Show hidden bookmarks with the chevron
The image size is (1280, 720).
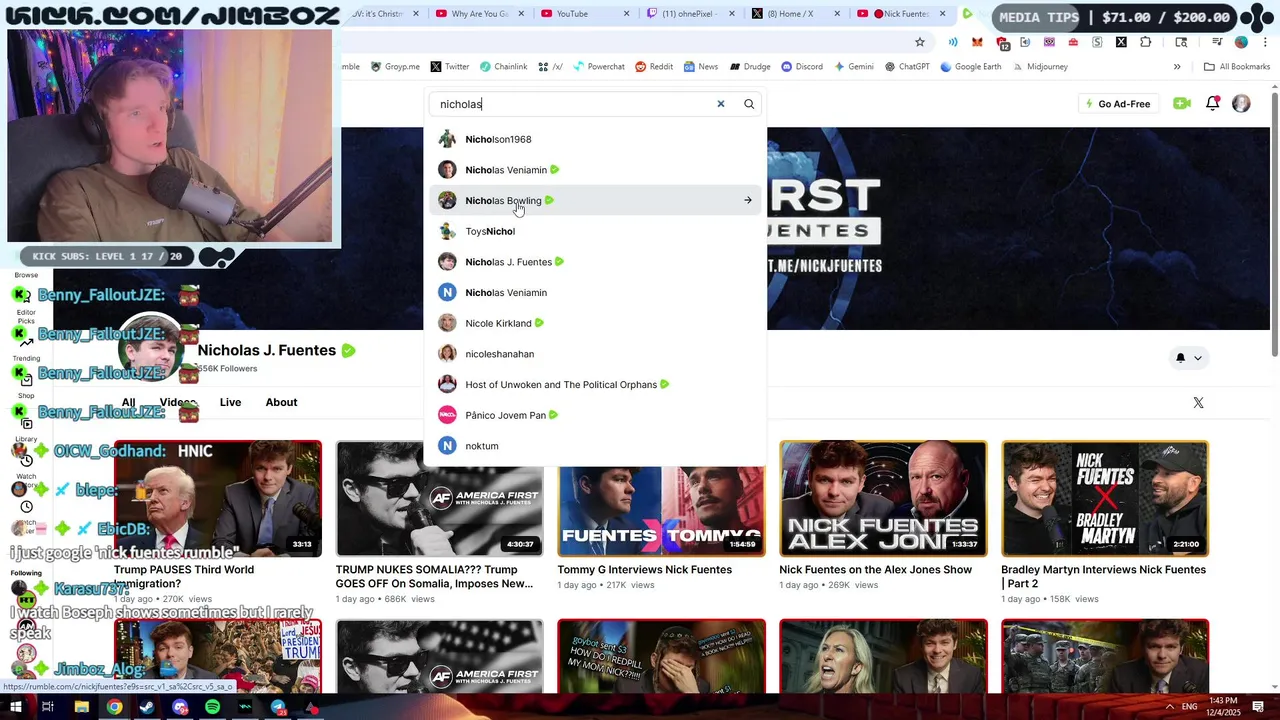1177,67
